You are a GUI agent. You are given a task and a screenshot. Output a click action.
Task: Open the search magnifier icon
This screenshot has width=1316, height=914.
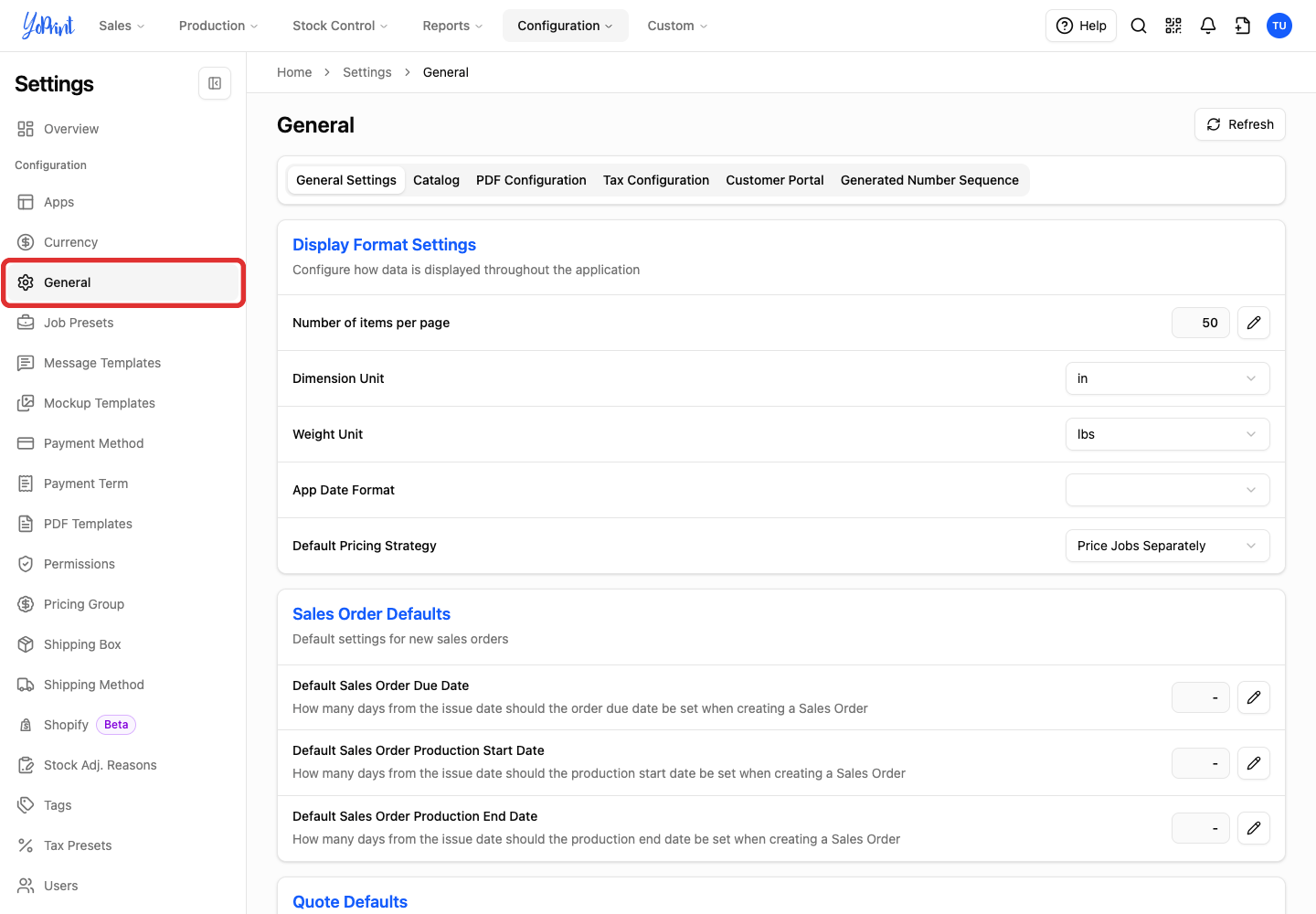(x=1139, y=26)
